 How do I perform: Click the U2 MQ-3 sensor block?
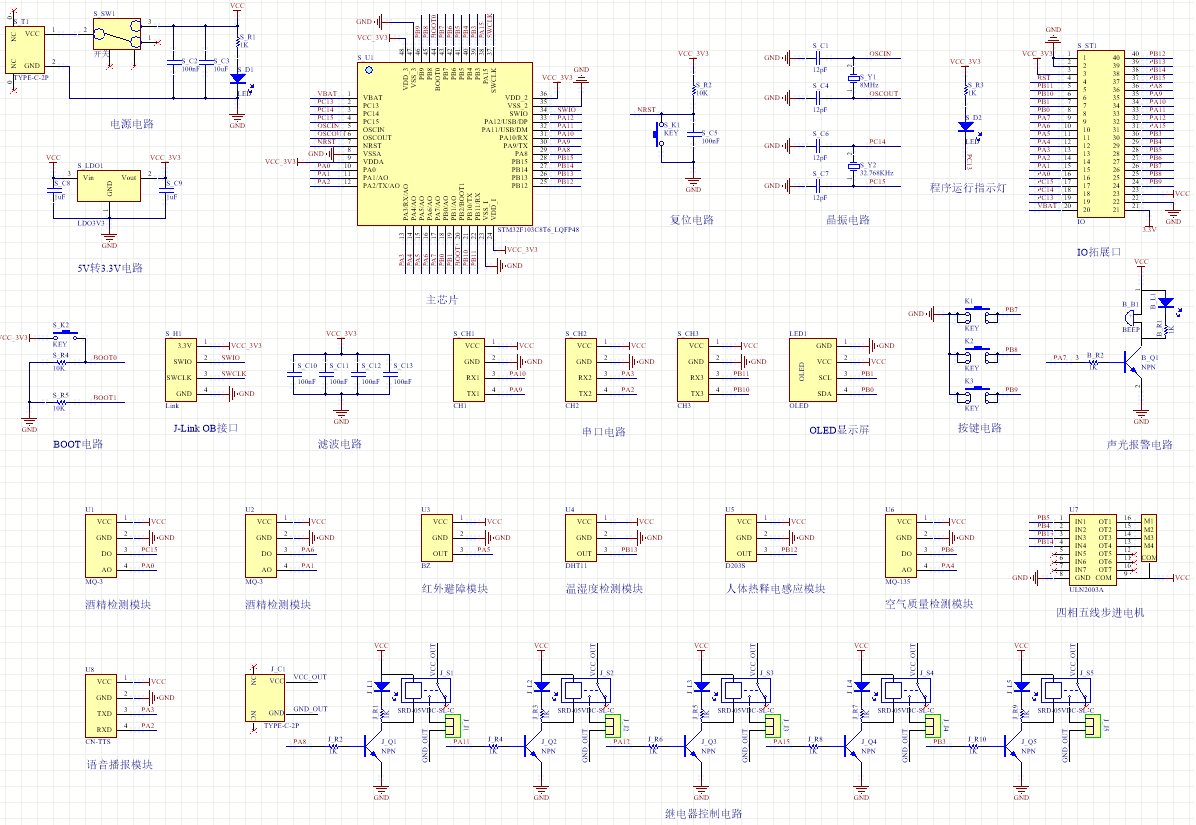[x=261, y=546]
